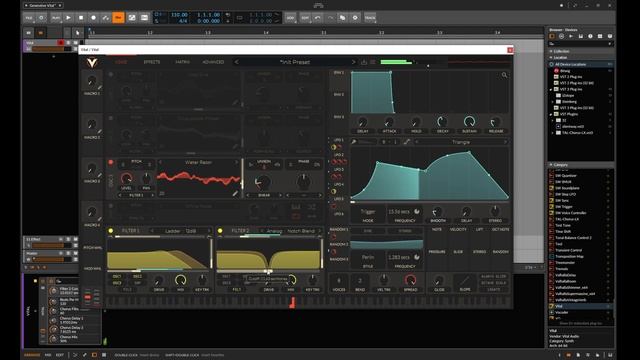This screenshot has width=640, height=360.
Task: Click the oscillator 3 LEVEL knob
Action: (127, 178)
